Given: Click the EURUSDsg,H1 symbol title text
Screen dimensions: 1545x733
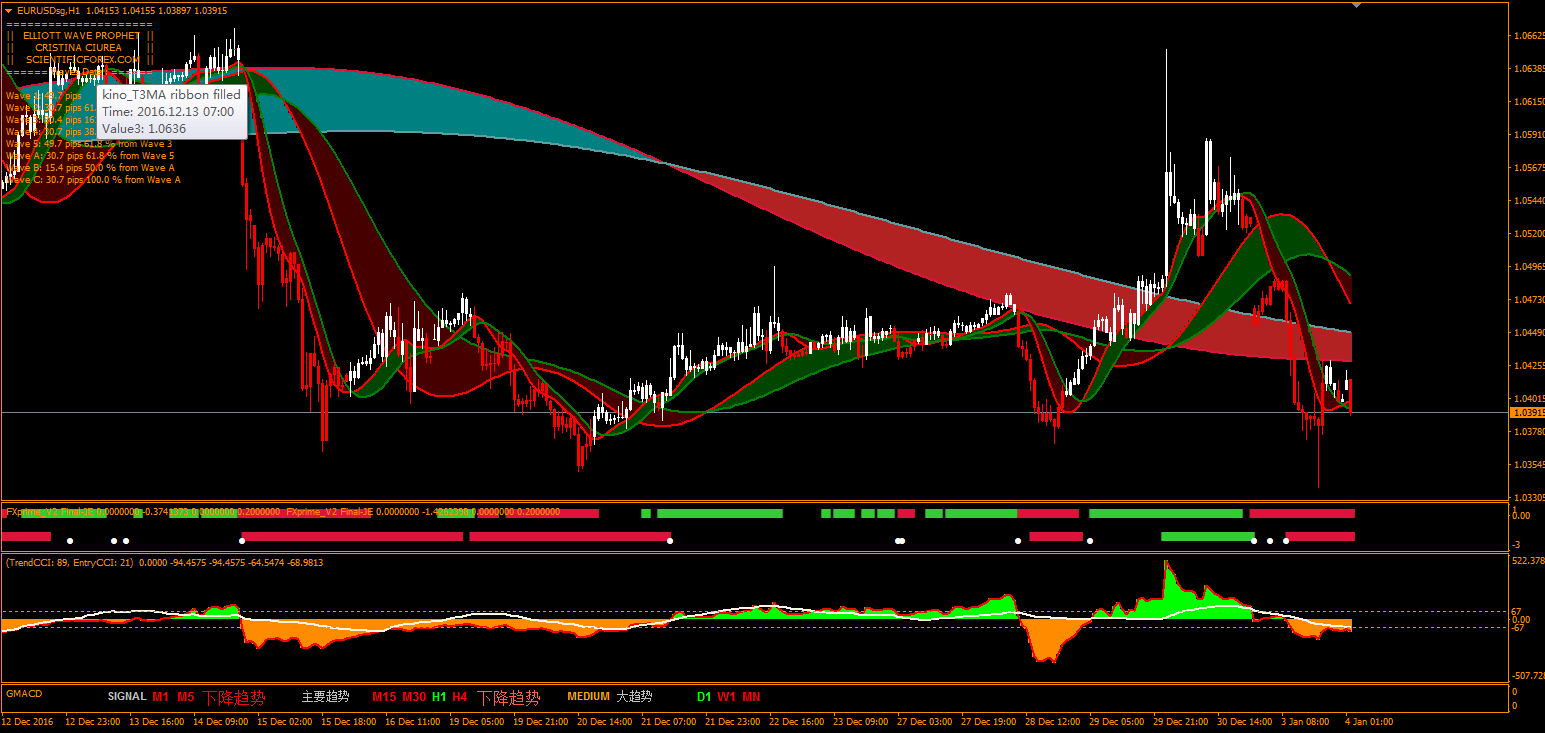Looking at the screenshot, I should point(49,10).
